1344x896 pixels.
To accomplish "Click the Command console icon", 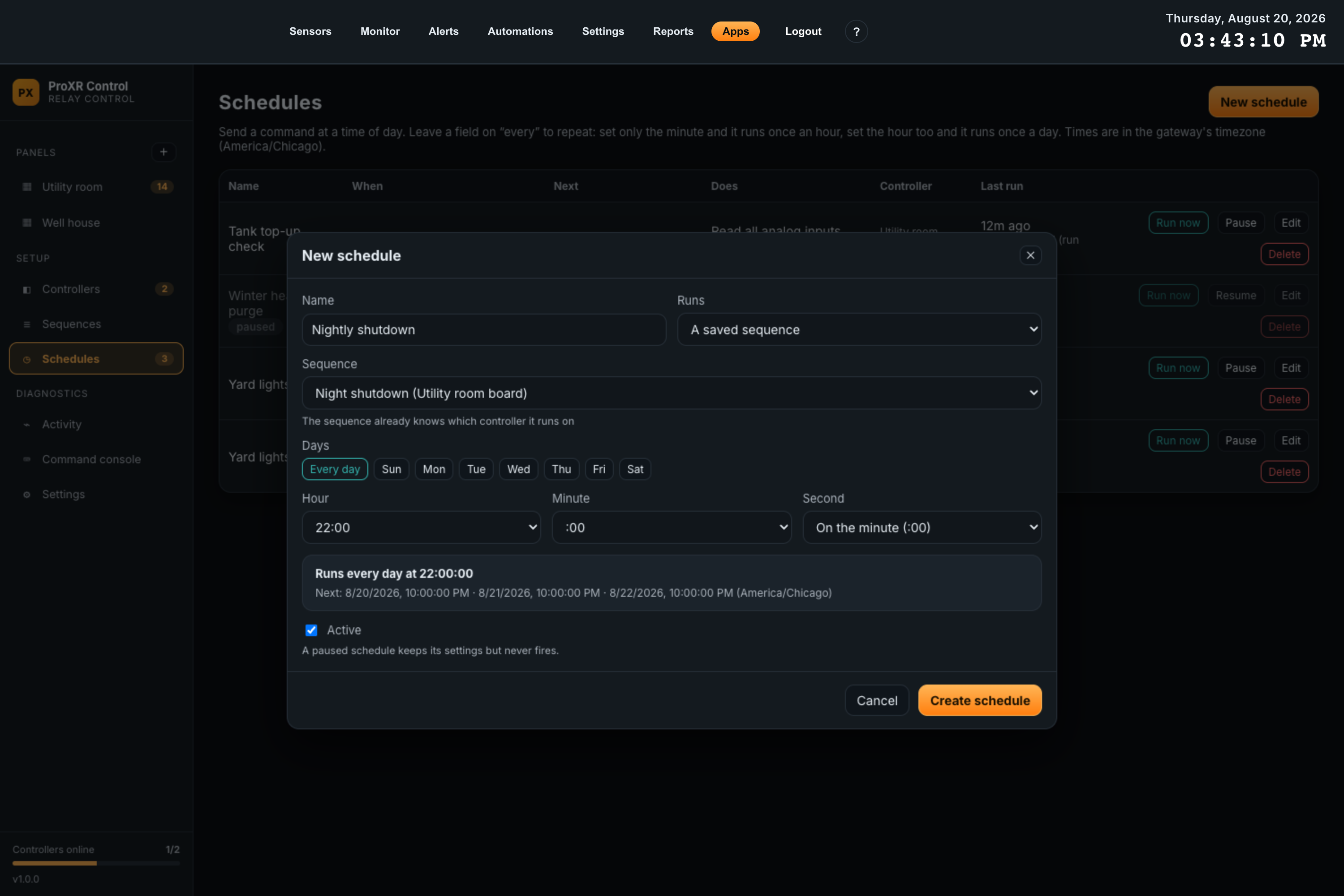I will (27, 460).
